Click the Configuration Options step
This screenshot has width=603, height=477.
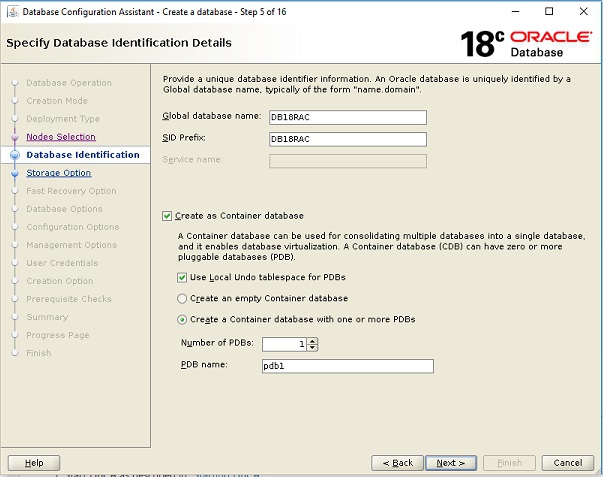(x=73, y=227)
